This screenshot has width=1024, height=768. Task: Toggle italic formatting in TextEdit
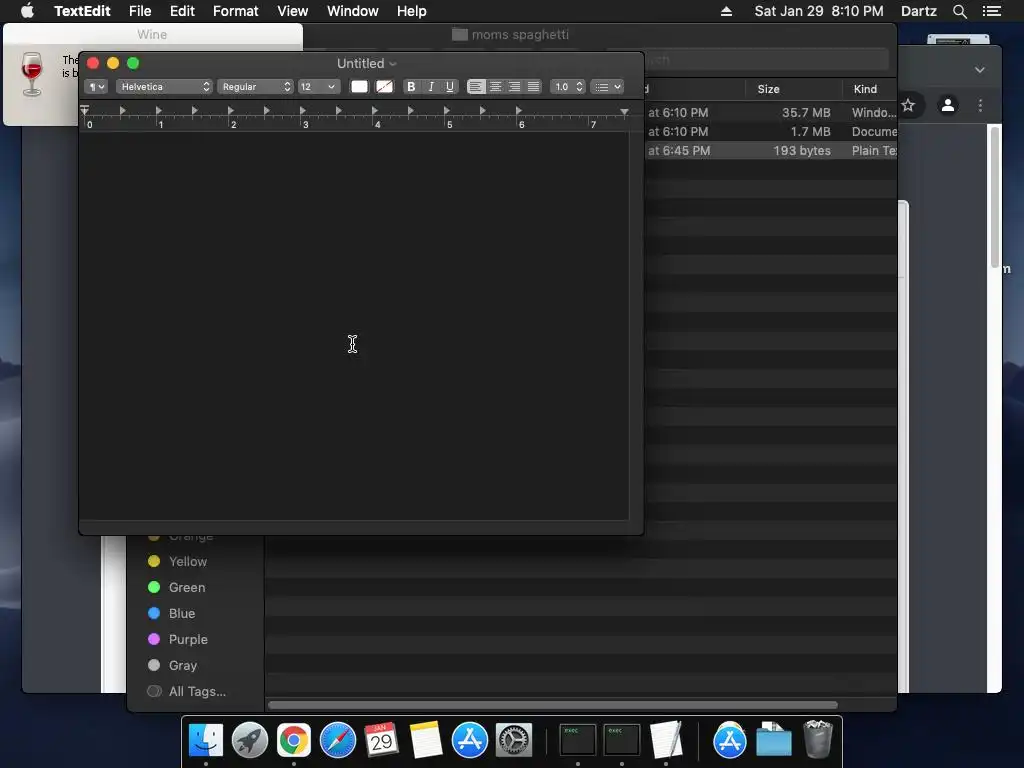click(x=430, y=87)
